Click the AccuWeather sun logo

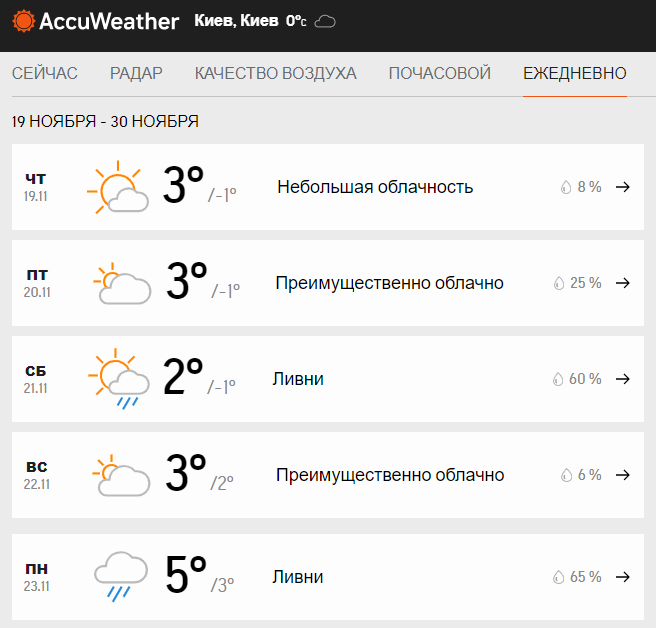pyautogui.click(x=22, y=21)
